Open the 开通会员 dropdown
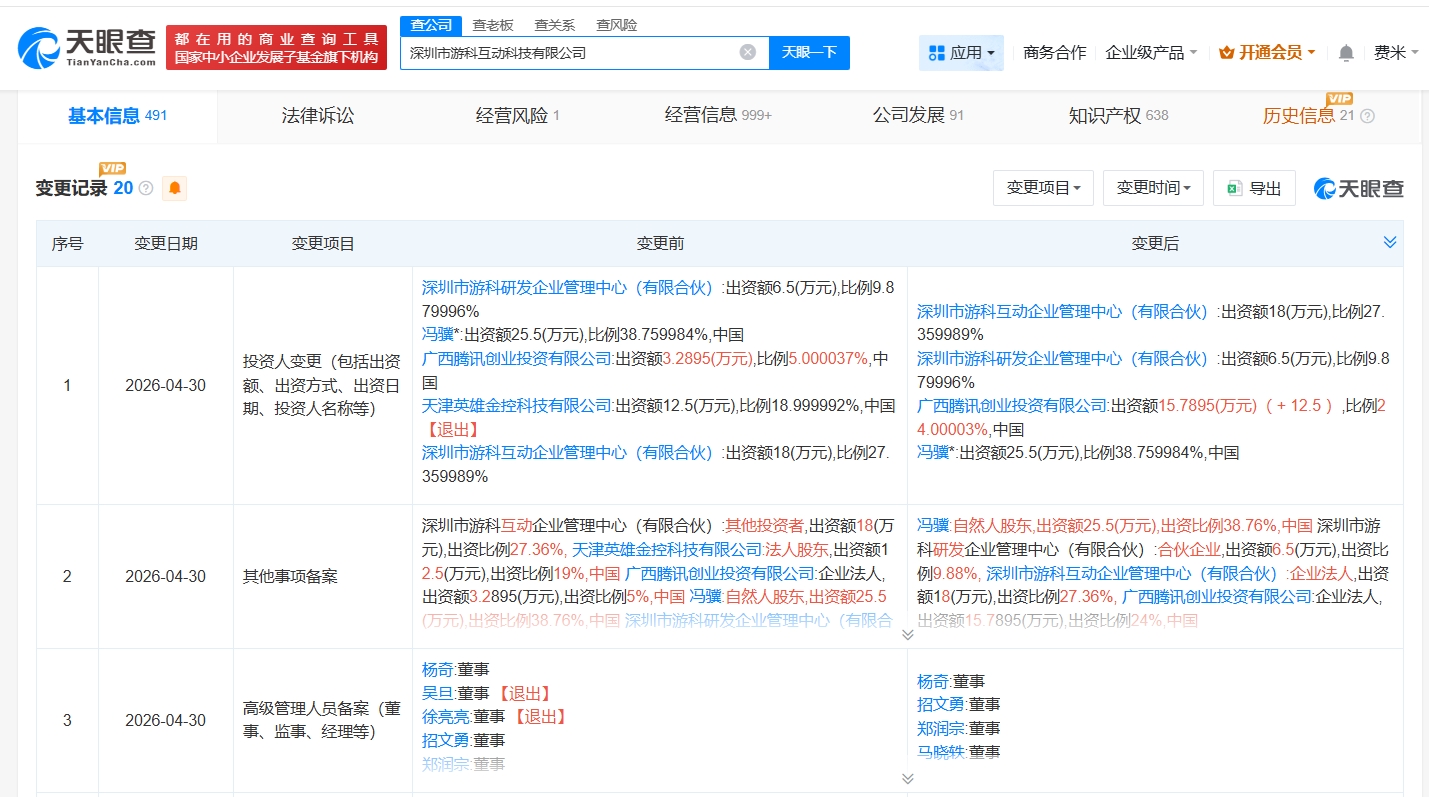Screen dimensions: 1429x797 point(1267,53)
